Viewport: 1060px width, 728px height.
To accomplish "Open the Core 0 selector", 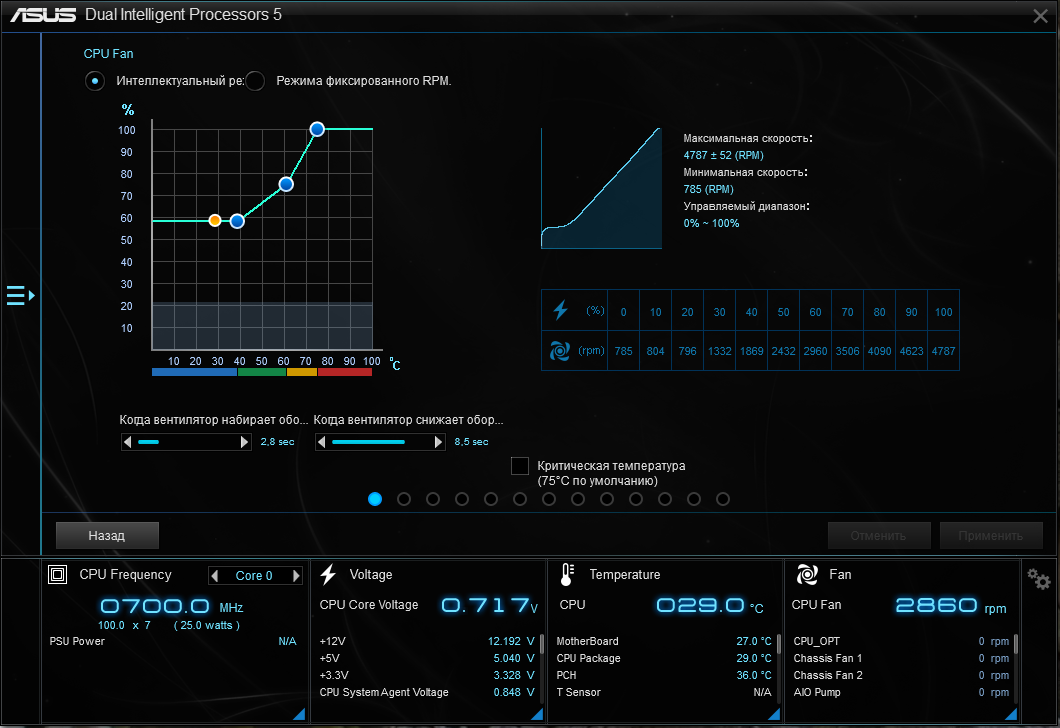I will tap(254, 575).
